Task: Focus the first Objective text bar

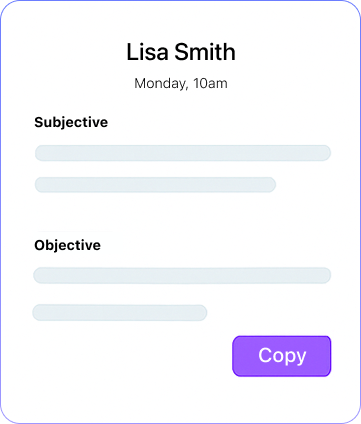Action: point(182,275)
